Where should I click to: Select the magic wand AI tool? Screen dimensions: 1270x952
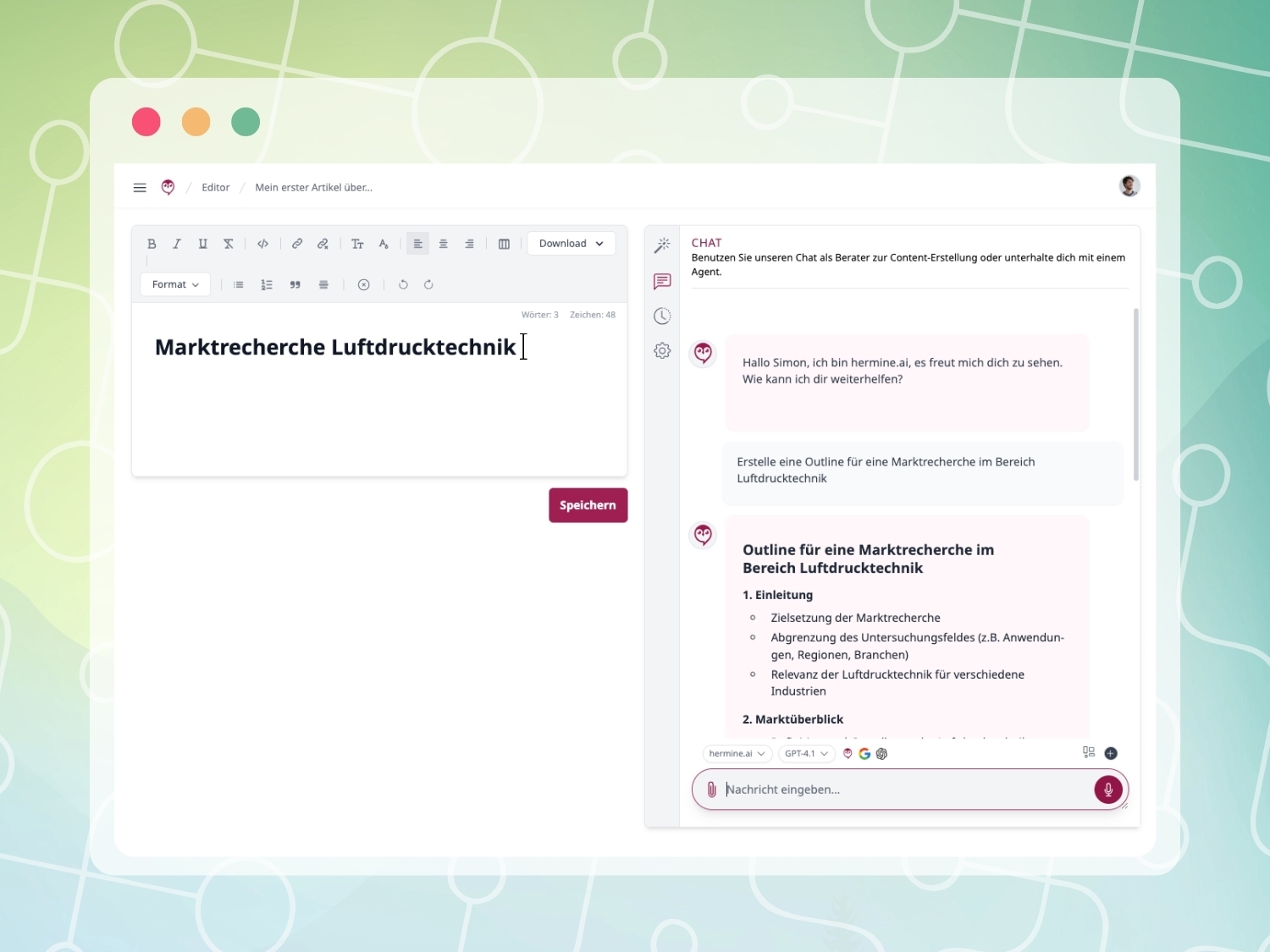(x=662, y=246)
